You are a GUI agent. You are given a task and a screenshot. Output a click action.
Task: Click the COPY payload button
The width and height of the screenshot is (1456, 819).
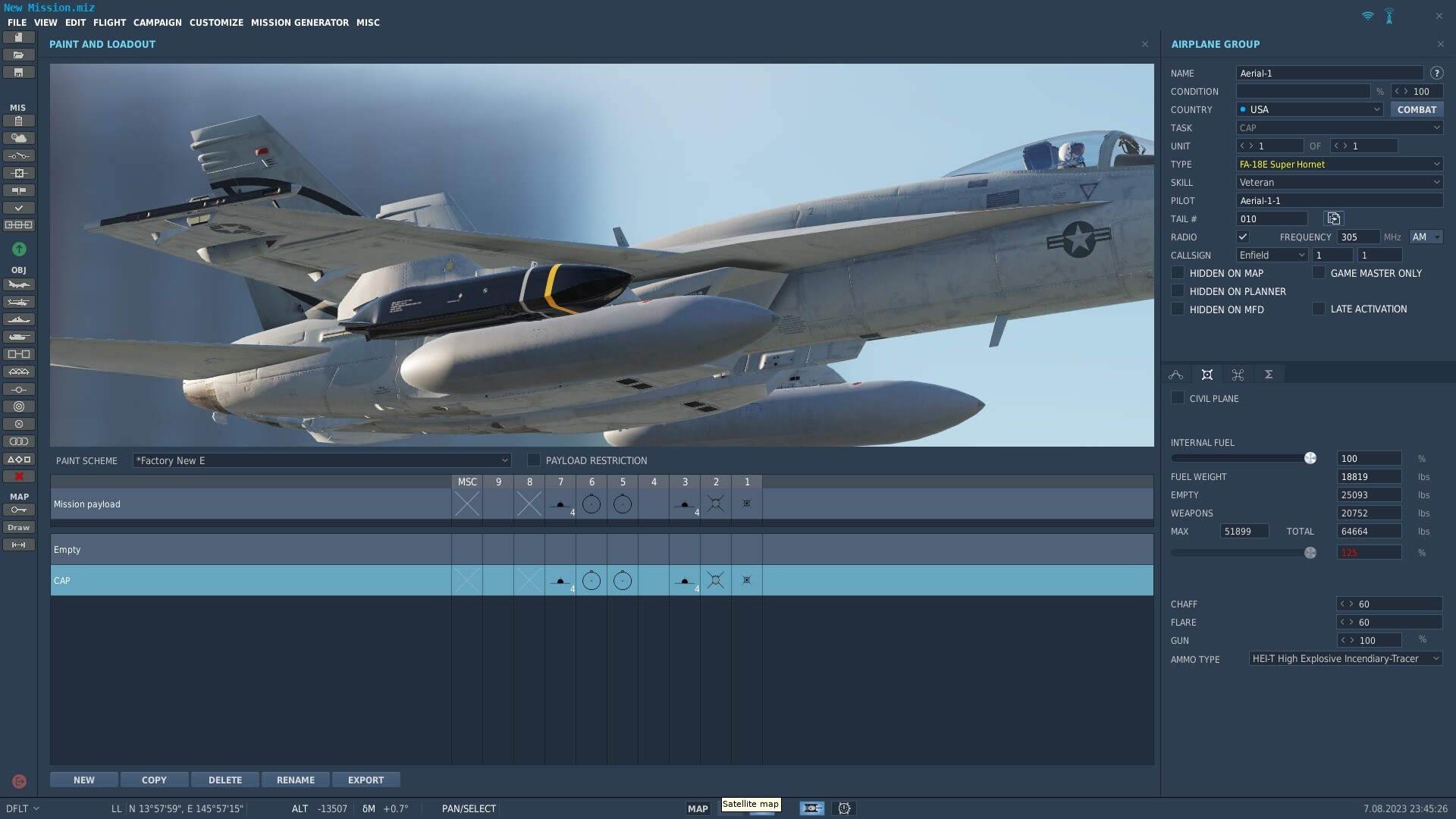154,780
